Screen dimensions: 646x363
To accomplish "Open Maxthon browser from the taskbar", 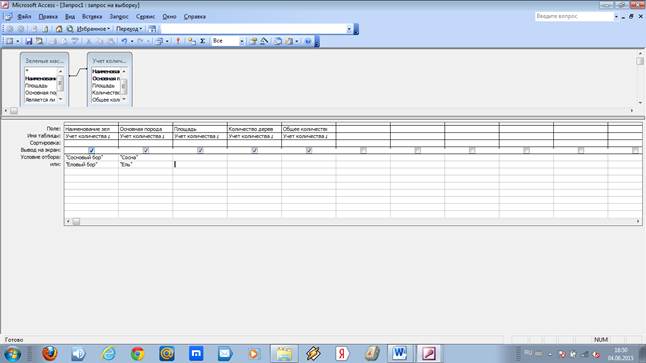I will pyautogui.click(x=196, y=354).
